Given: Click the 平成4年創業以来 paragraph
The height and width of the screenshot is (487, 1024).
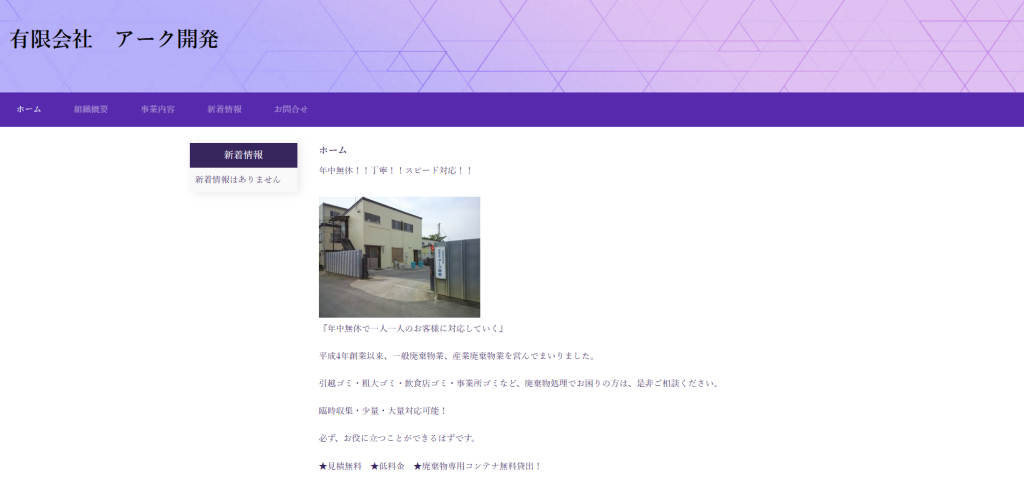Looking at the screenshot, I should 457,356.
